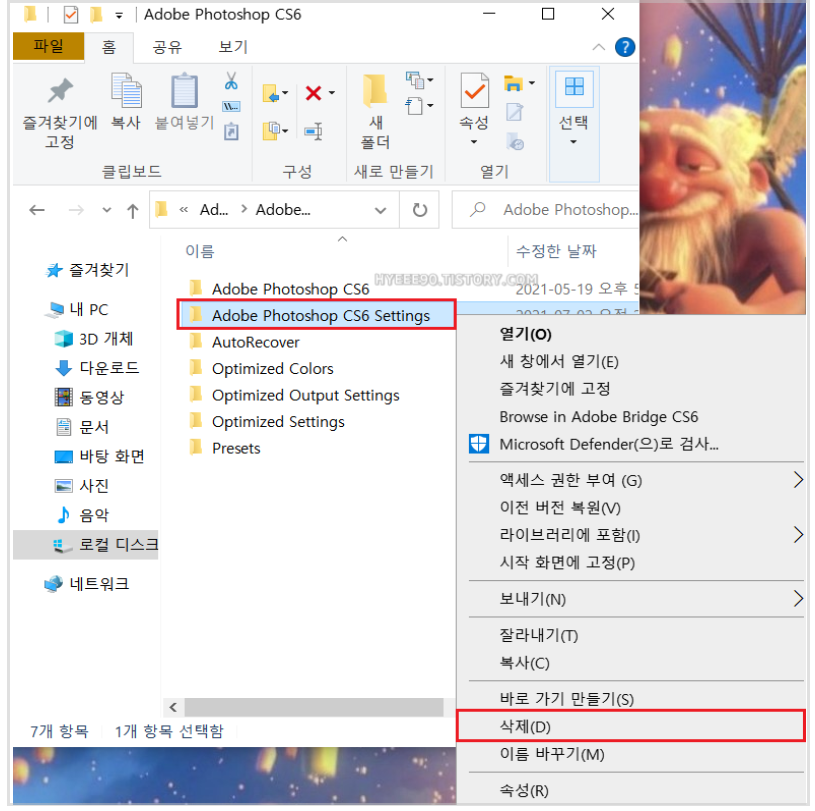This screenshot has width=815, height=811.
Task: Select Optimized Output Settings folder
Action: click(294, 395)
